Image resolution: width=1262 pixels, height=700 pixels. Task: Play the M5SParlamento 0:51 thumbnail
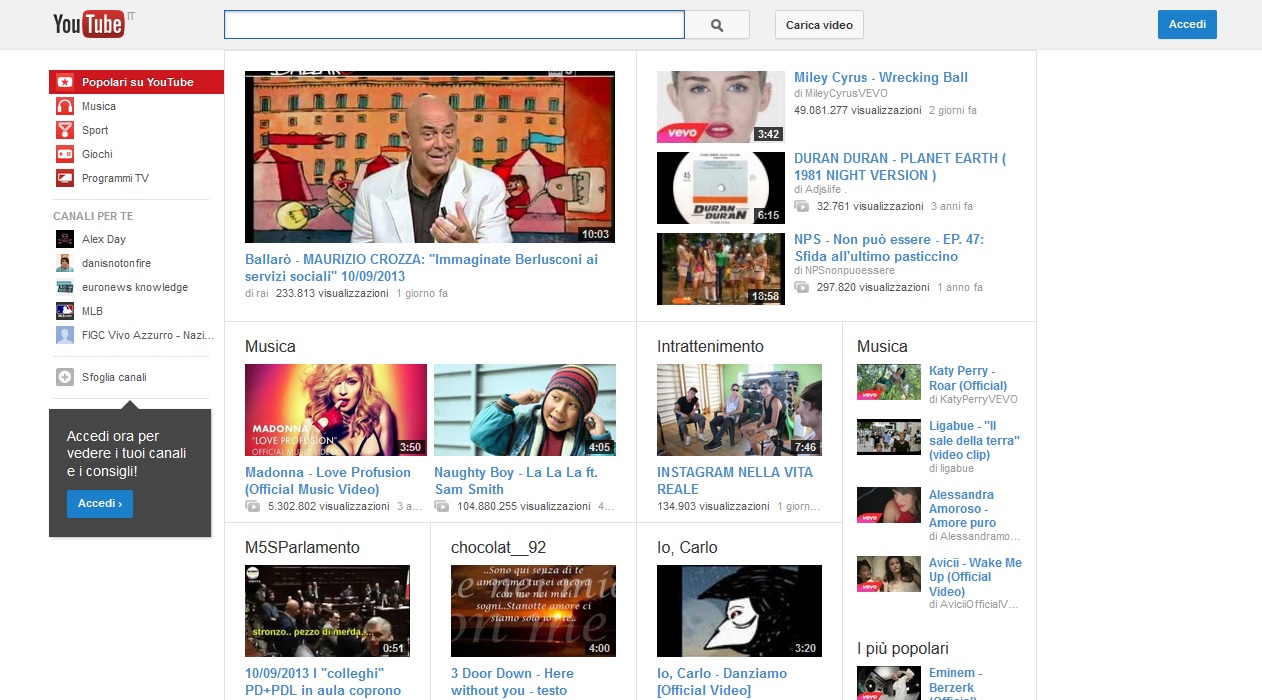tap(327, 611)
